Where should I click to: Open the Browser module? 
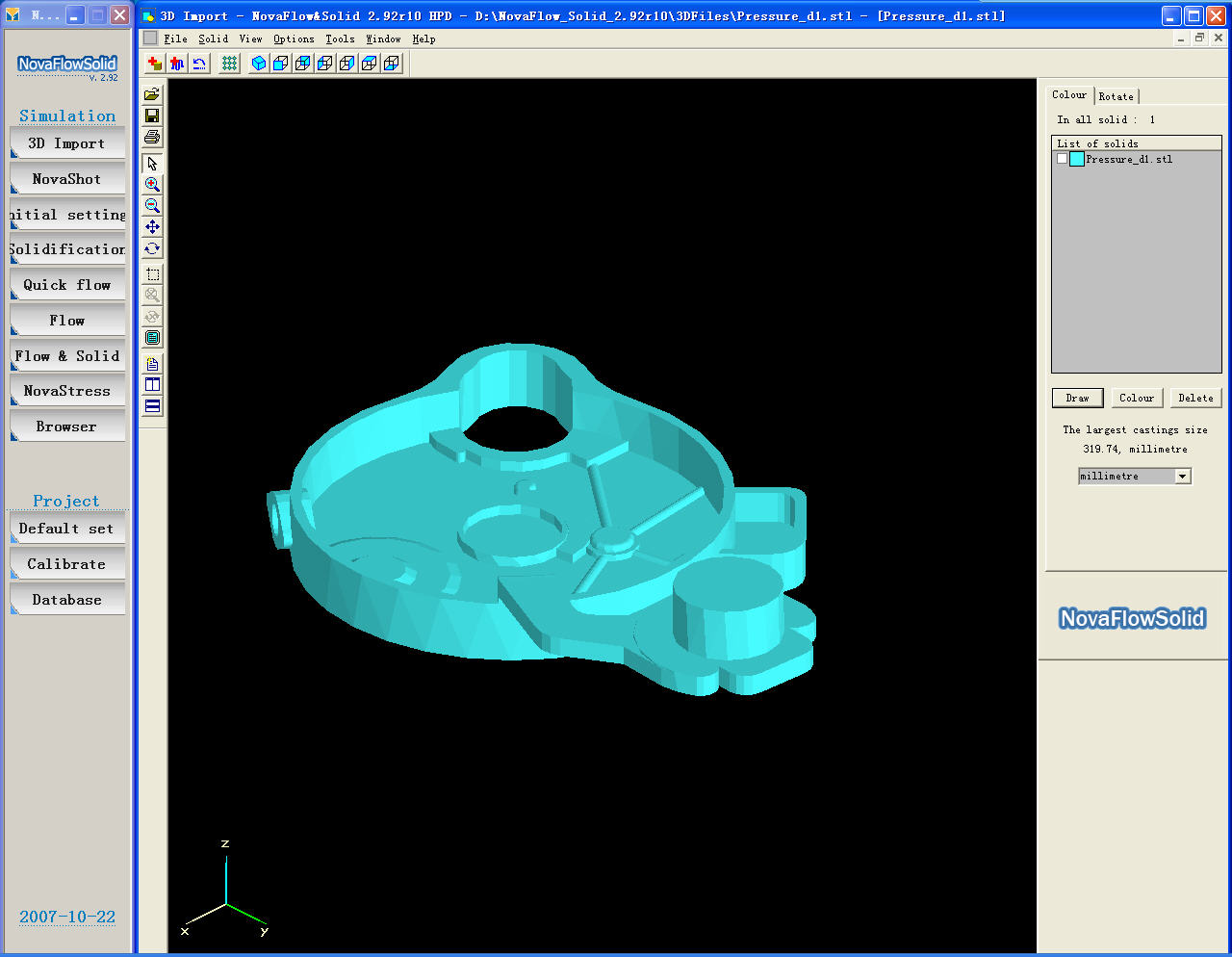67,427
